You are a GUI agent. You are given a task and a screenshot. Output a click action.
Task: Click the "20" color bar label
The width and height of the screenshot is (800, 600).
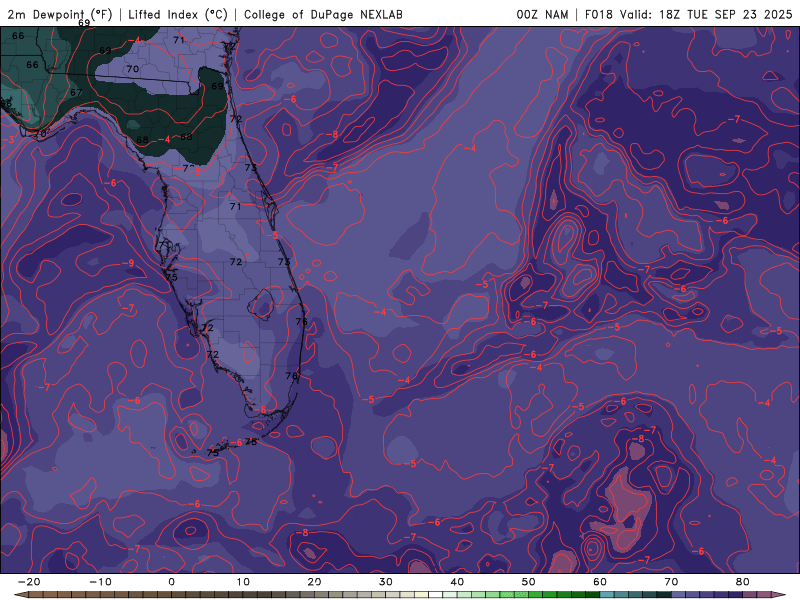(x=314, y=582)
